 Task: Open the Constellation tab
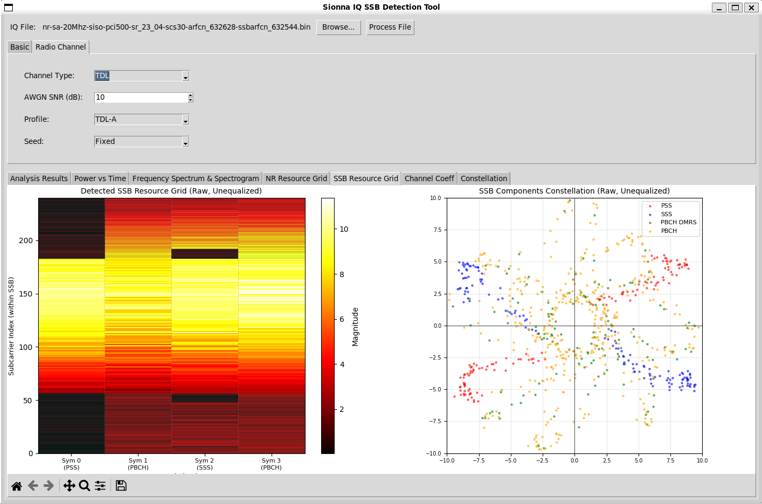click(x=483, y=179)
